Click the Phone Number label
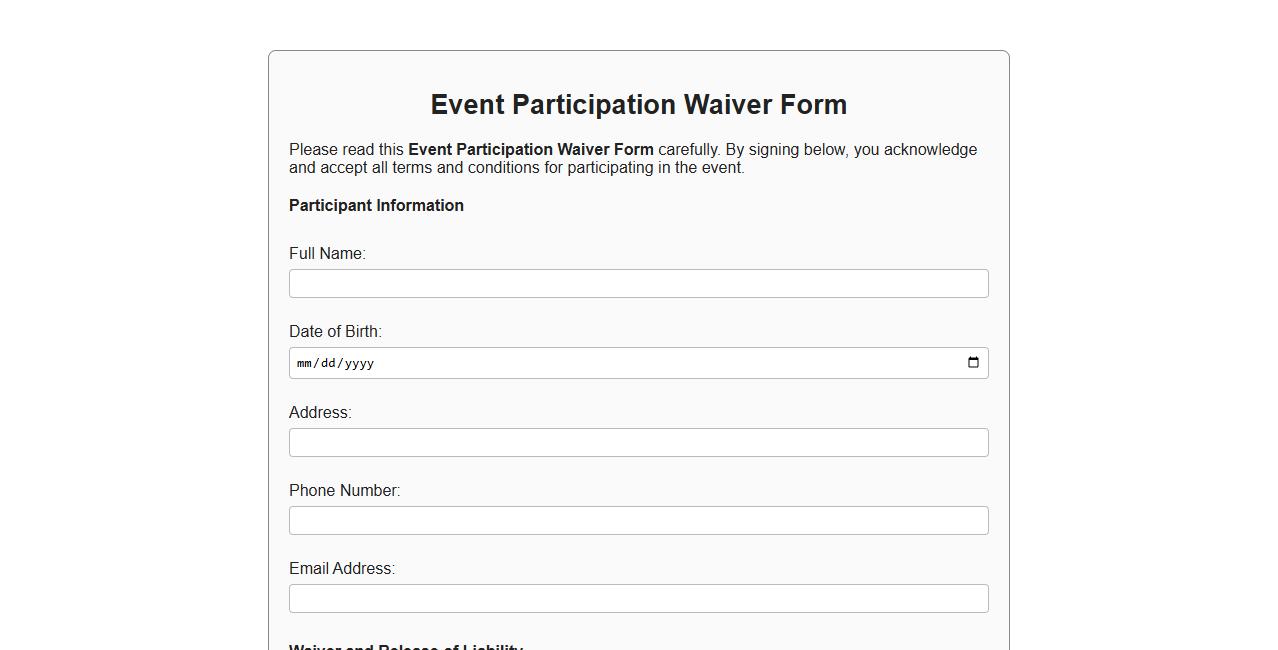Viewport: 1278px width, 650px height. [x=344, y=490]
